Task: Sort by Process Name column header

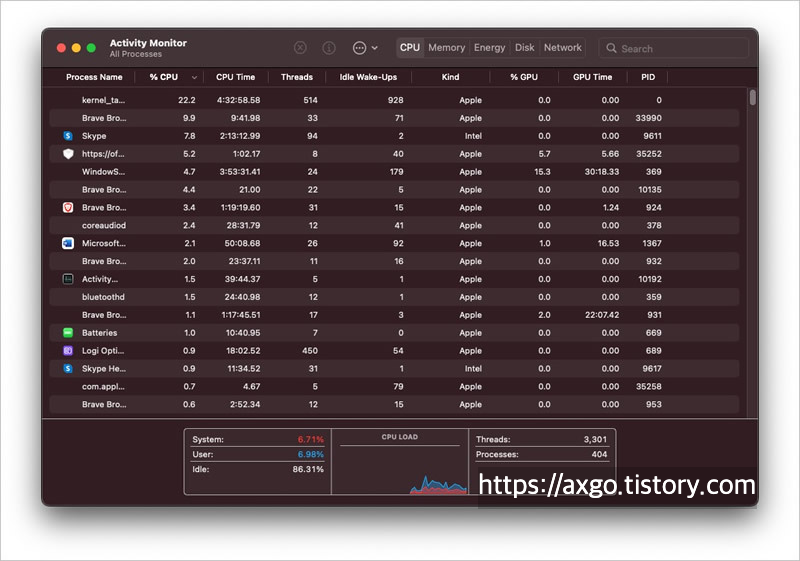Action: (x=94, y=77)
